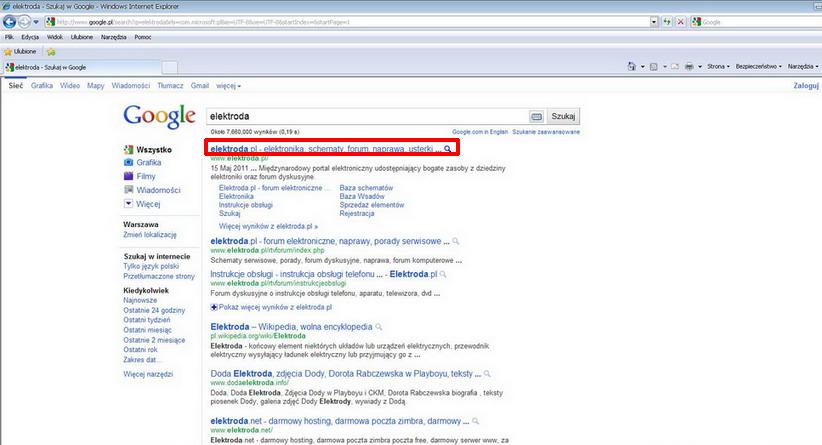Open Gmail from the top navigation
This screenshot has height=445, width=822.
[x=200, y=85]
